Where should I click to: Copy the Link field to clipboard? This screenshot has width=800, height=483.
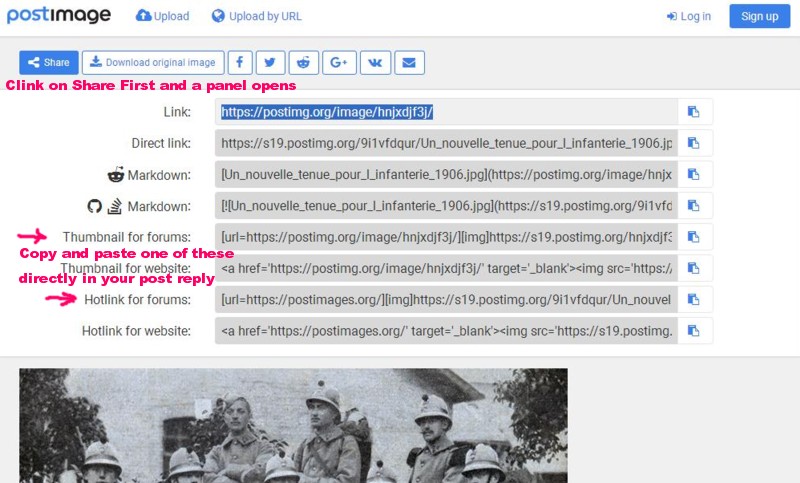point(694,112)
